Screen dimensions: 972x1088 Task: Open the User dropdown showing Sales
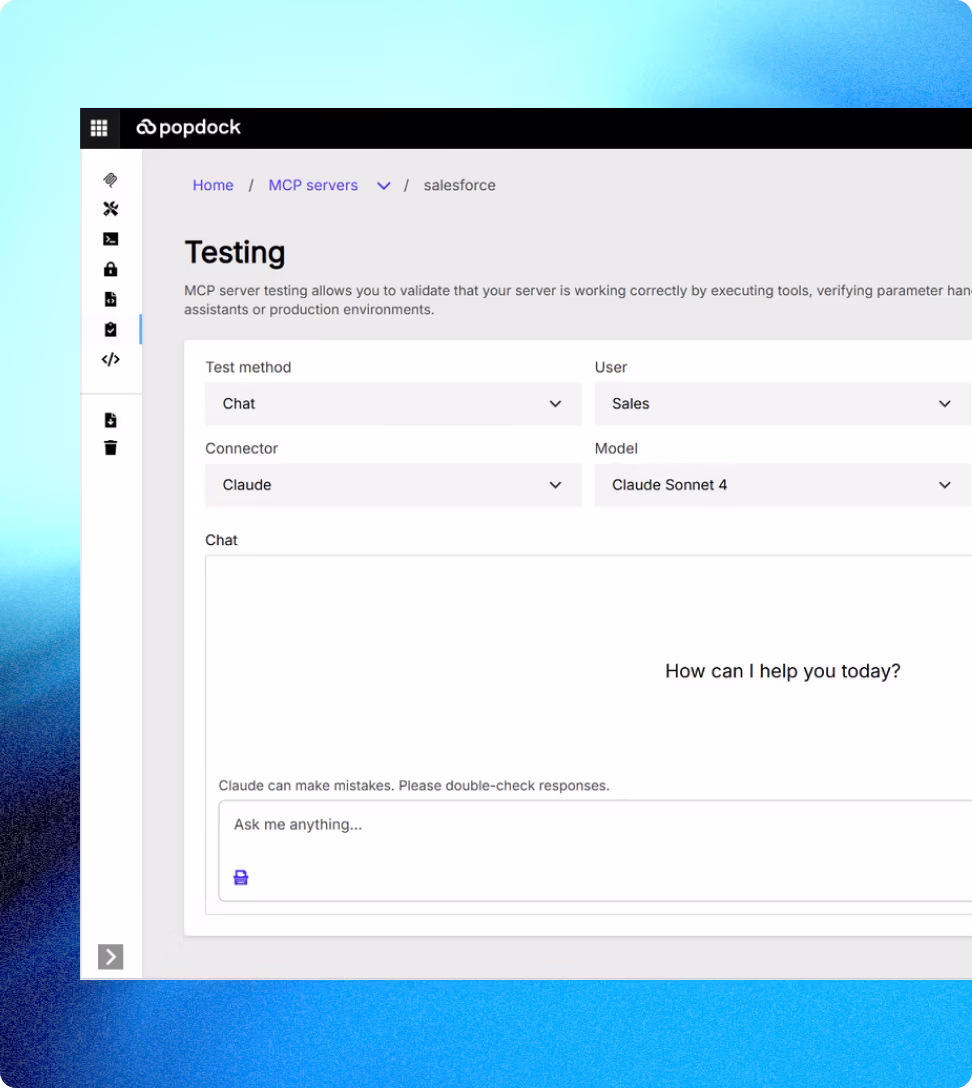click(783, 404)
